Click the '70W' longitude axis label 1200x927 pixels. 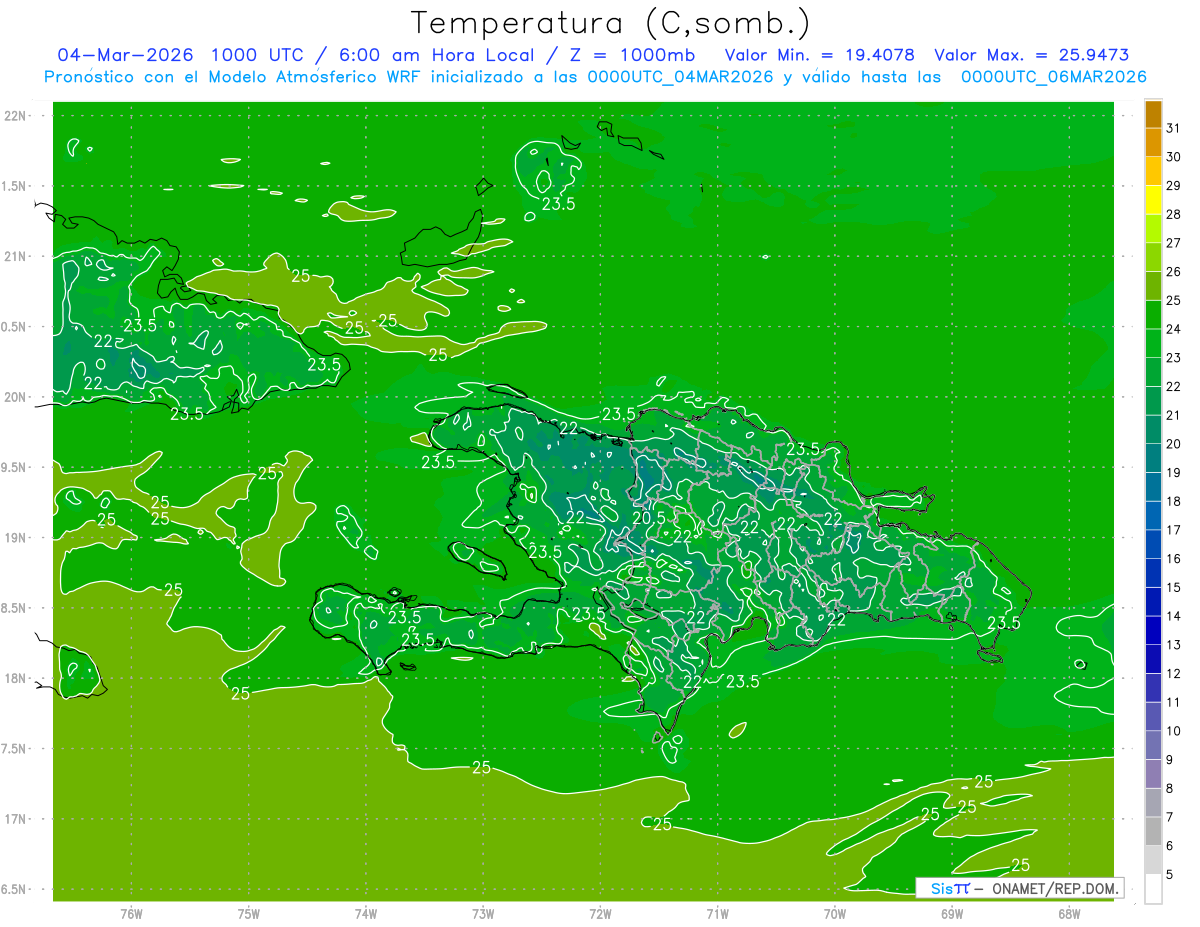click(835, 914)
